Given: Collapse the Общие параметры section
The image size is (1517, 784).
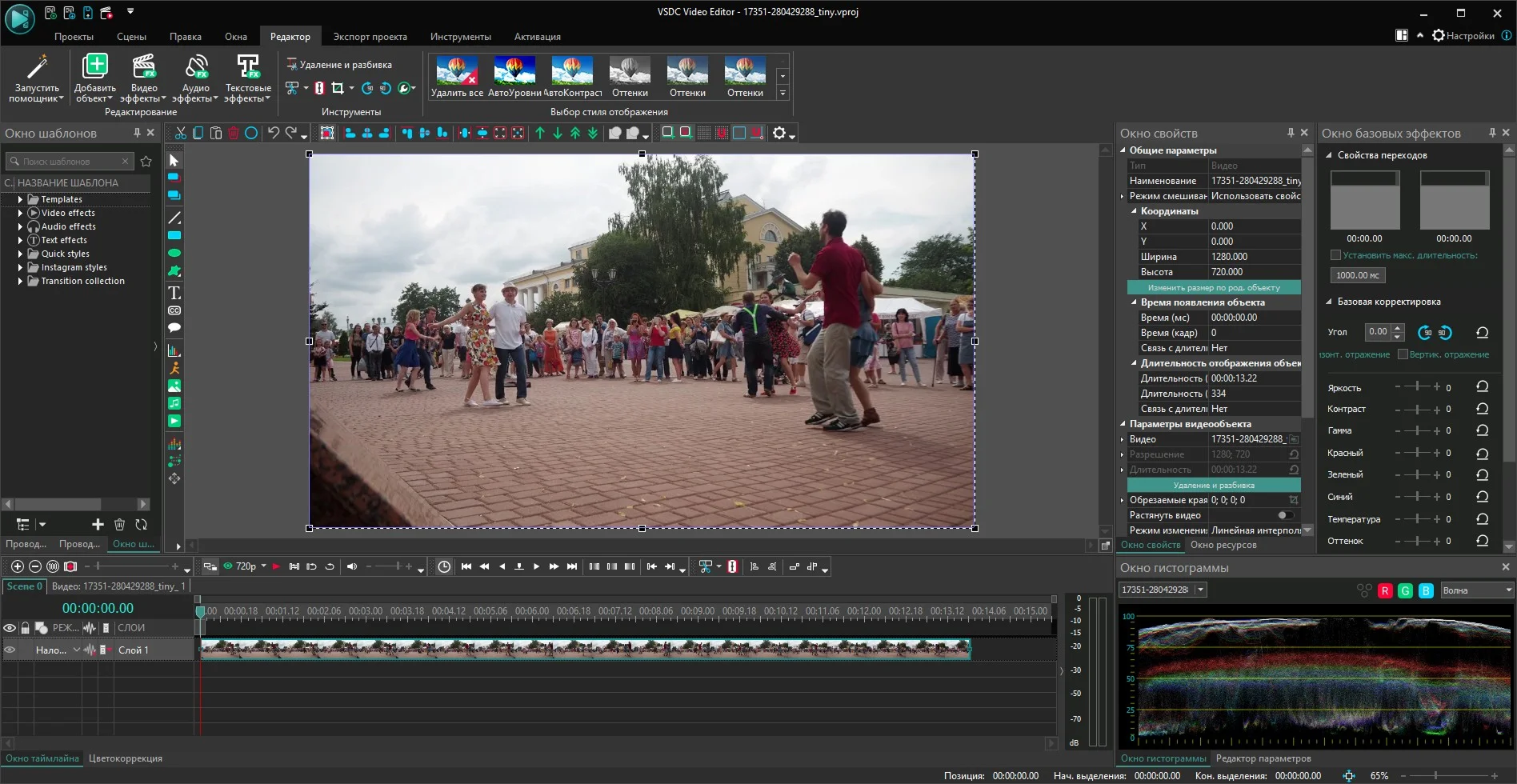Looking at the screenshot, I should (1123, 150).
